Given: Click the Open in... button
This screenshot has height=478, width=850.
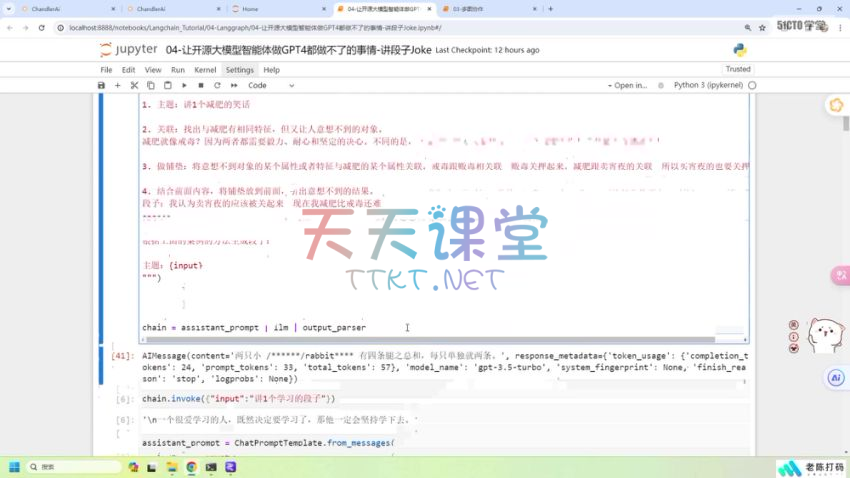Looking at the screenshot, I should [630, 86].
